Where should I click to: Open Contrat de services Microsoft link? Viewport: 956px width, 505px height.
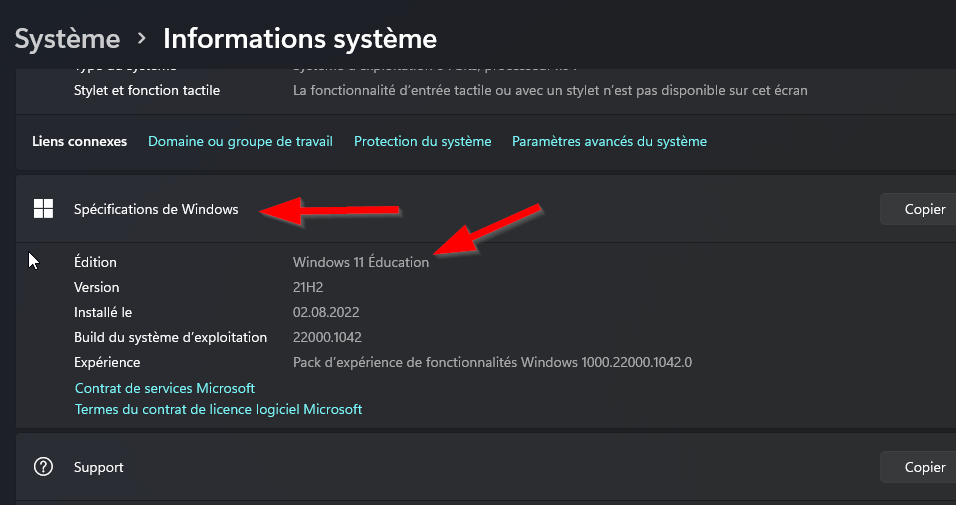[165, 388]
